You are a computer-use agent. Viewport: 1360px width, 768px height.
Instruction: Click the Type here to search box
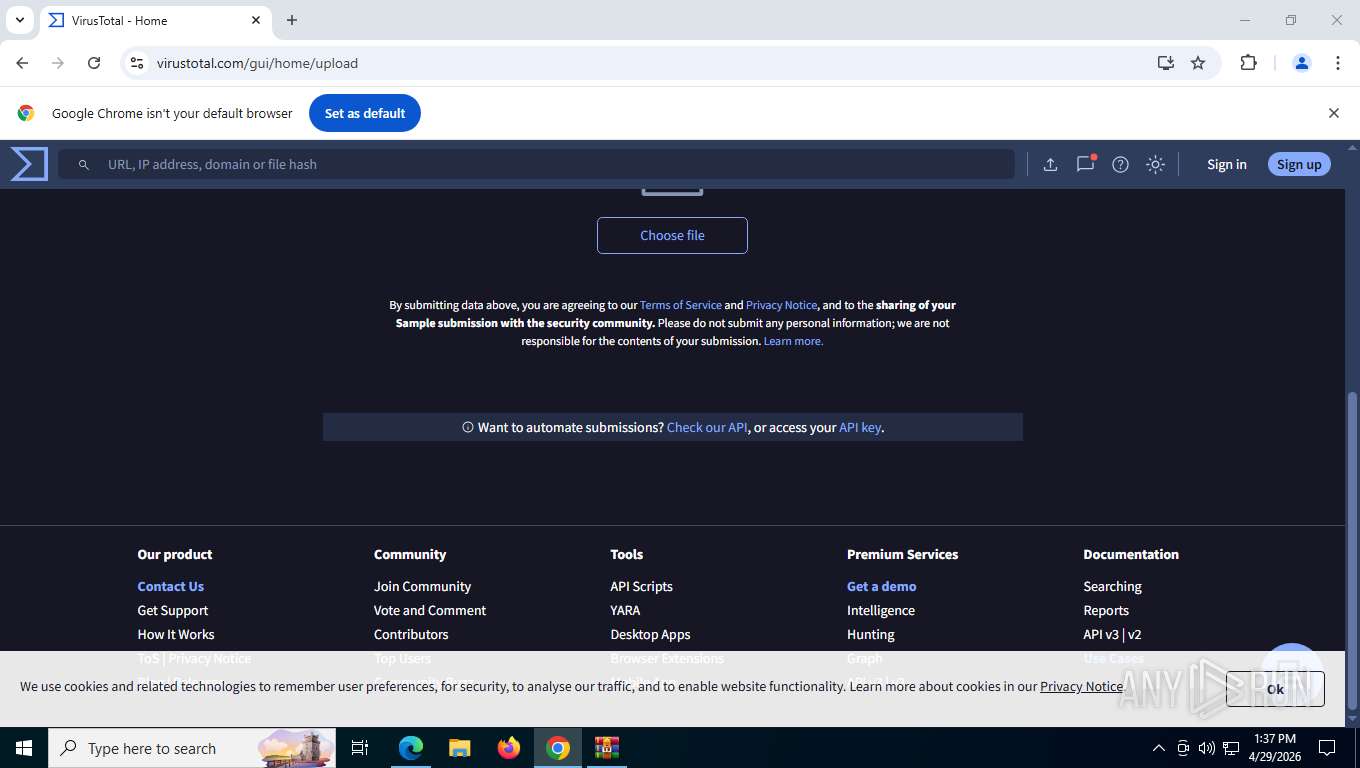tap(192, 748)
